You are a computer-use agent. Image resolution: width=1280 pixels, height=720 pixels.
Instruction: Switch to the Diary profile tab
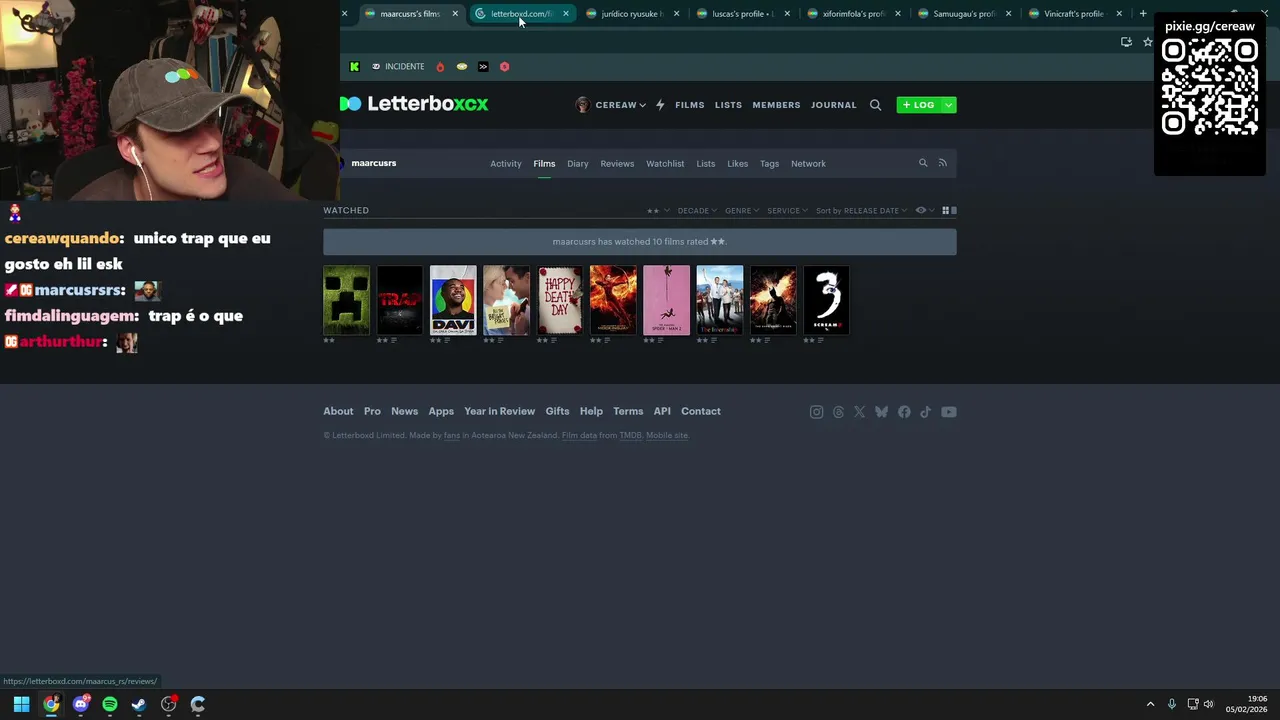coord(577,163)
